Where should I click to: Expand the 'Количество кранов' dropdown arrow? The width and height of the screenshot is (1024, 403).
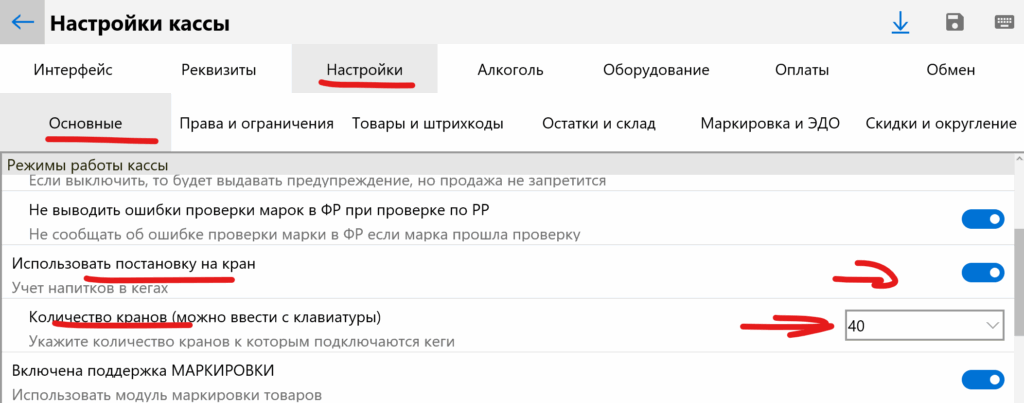pos(992,326)
